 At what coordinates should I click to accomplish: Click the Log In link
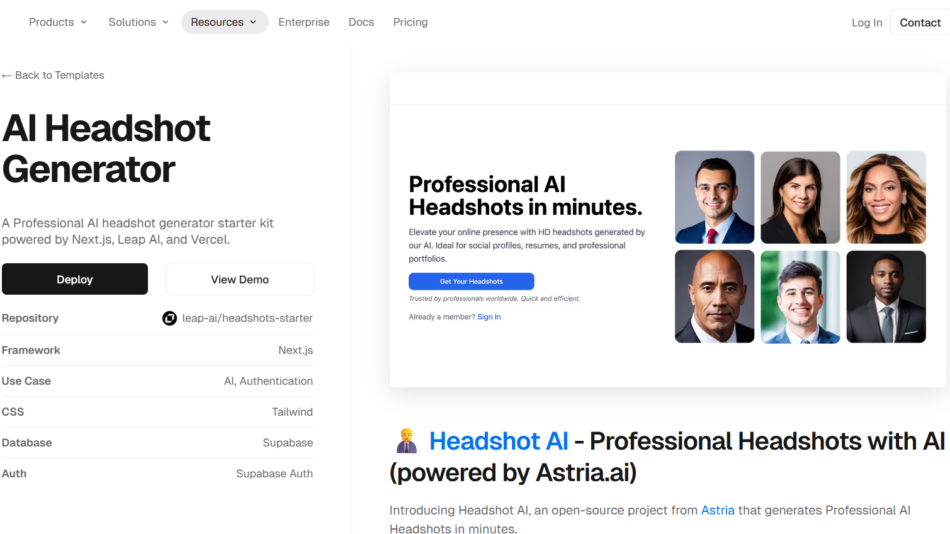(x=866, y=22)
